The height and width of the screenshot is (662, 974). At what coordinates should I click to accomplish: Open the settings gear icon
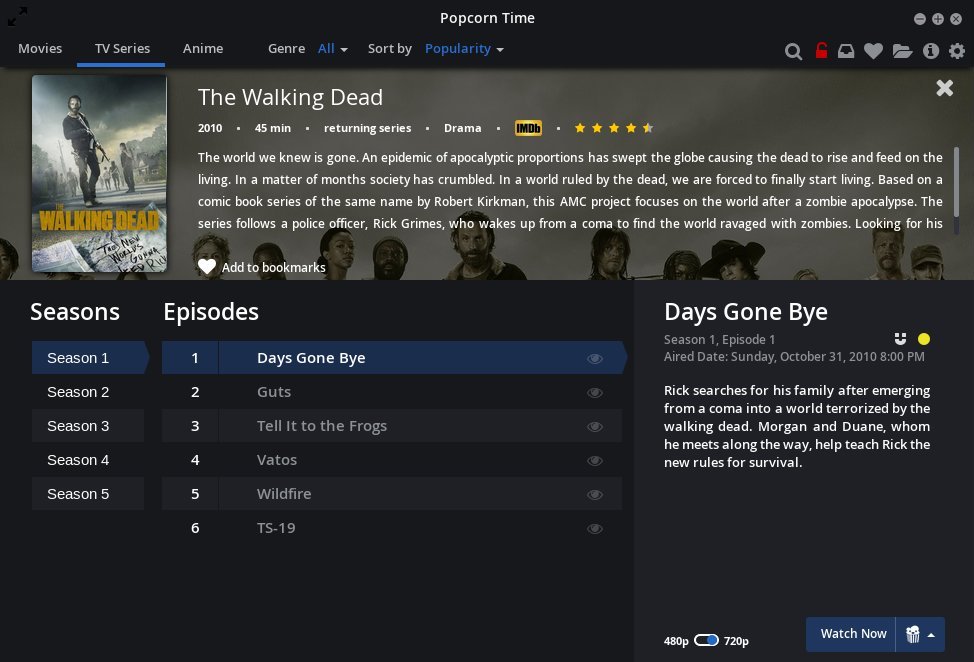pyautogui.click(x=957, y=51)
